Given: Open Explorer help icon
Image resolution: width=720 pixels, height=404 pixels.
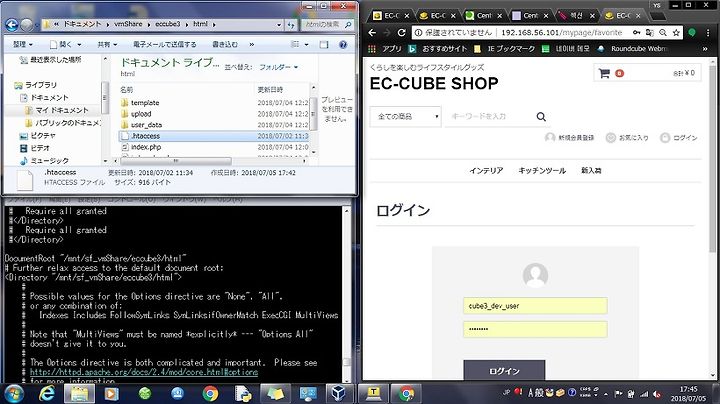Looking at the screenshot, I should [343, 45].
